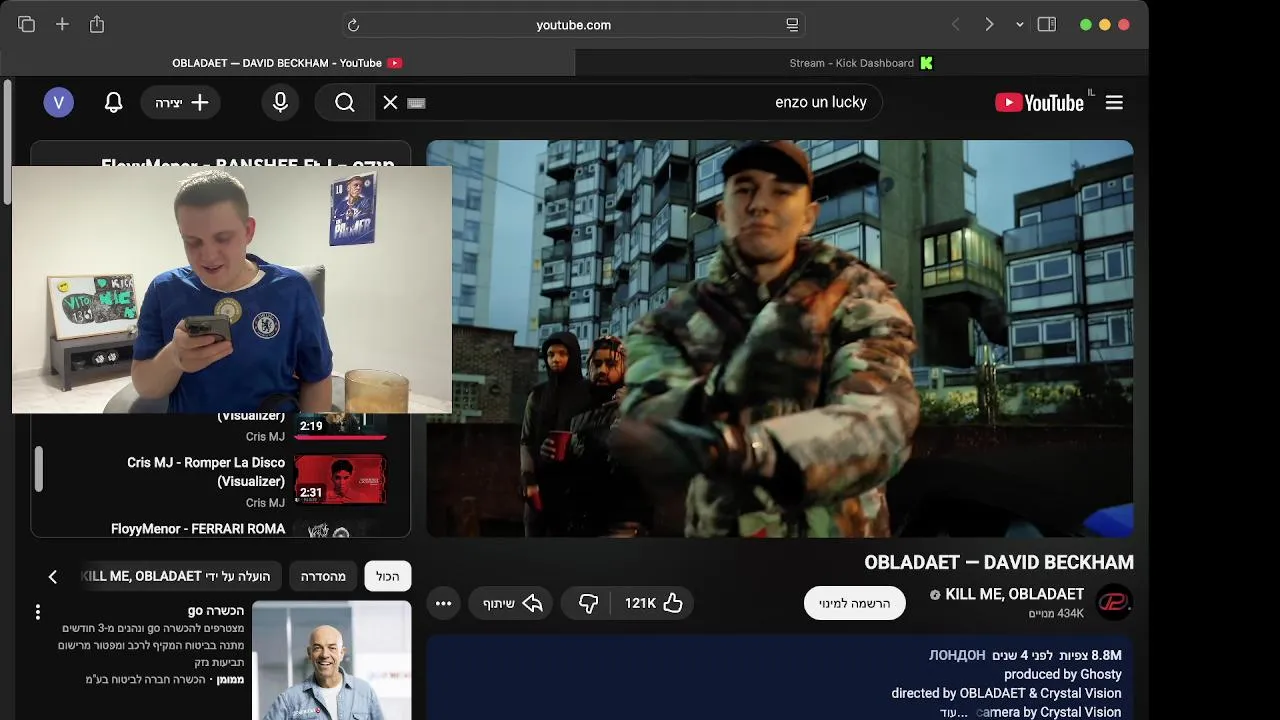
Task: Start voice search with microphone icon
Action: [x=280, y=102]
